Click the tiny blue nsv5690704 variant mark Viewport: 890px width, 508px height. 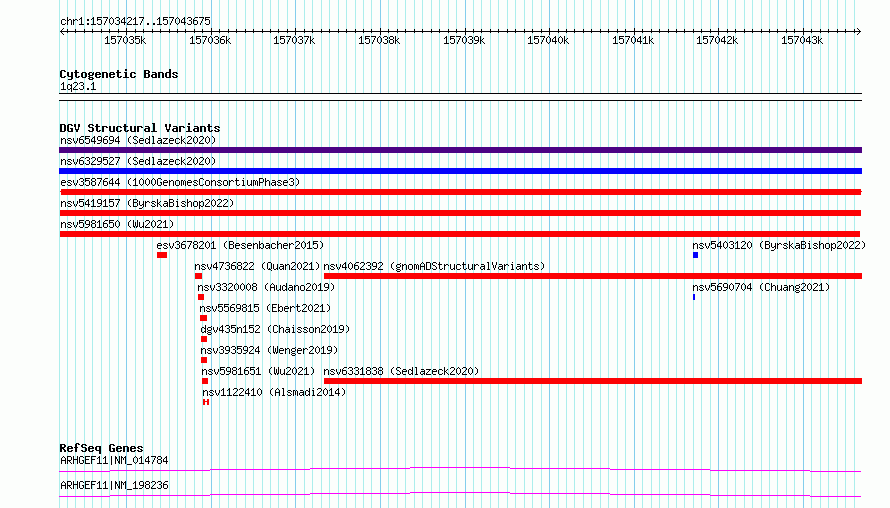click(694, 297)
